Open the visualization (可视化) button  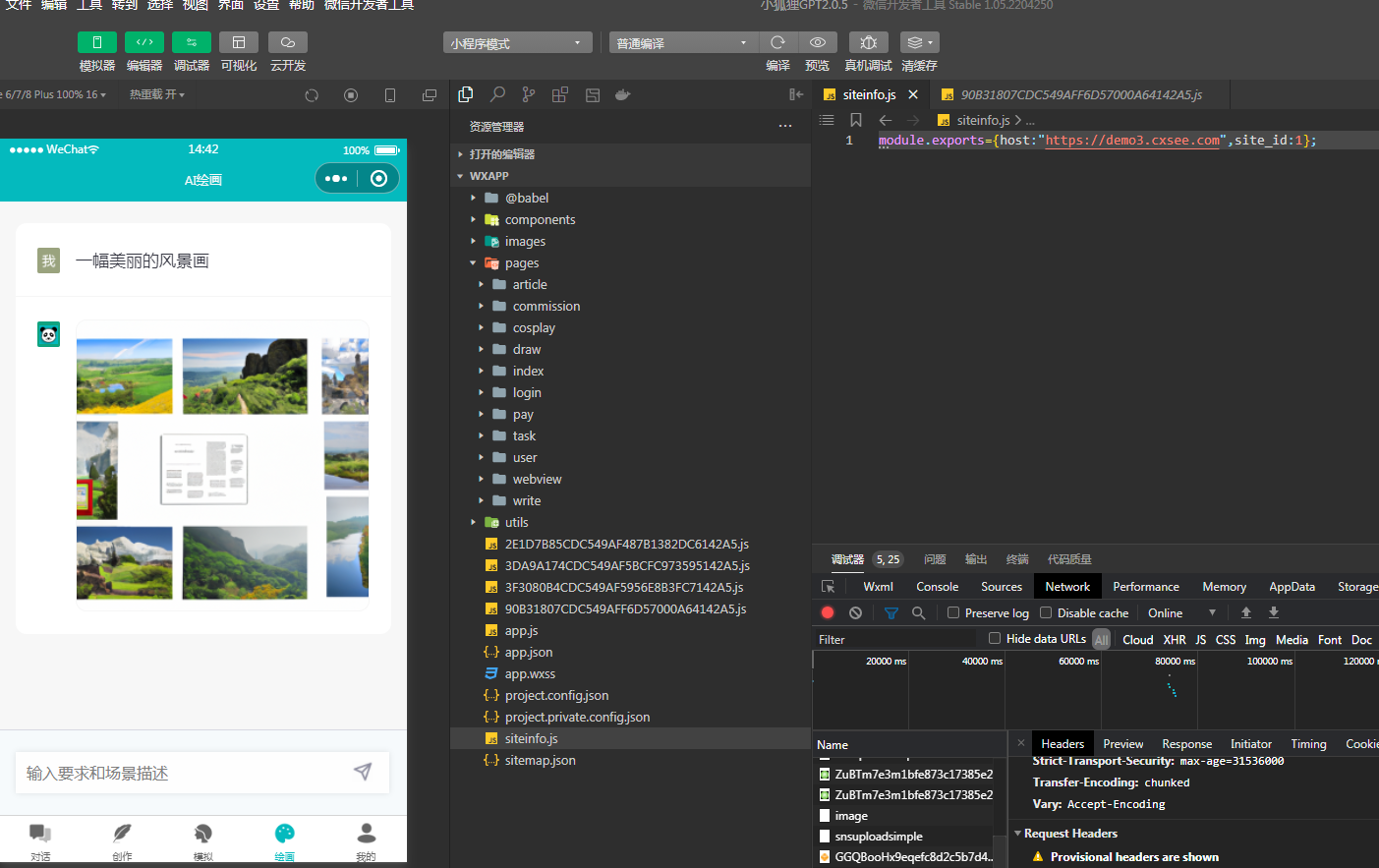[x=239, y=42]
